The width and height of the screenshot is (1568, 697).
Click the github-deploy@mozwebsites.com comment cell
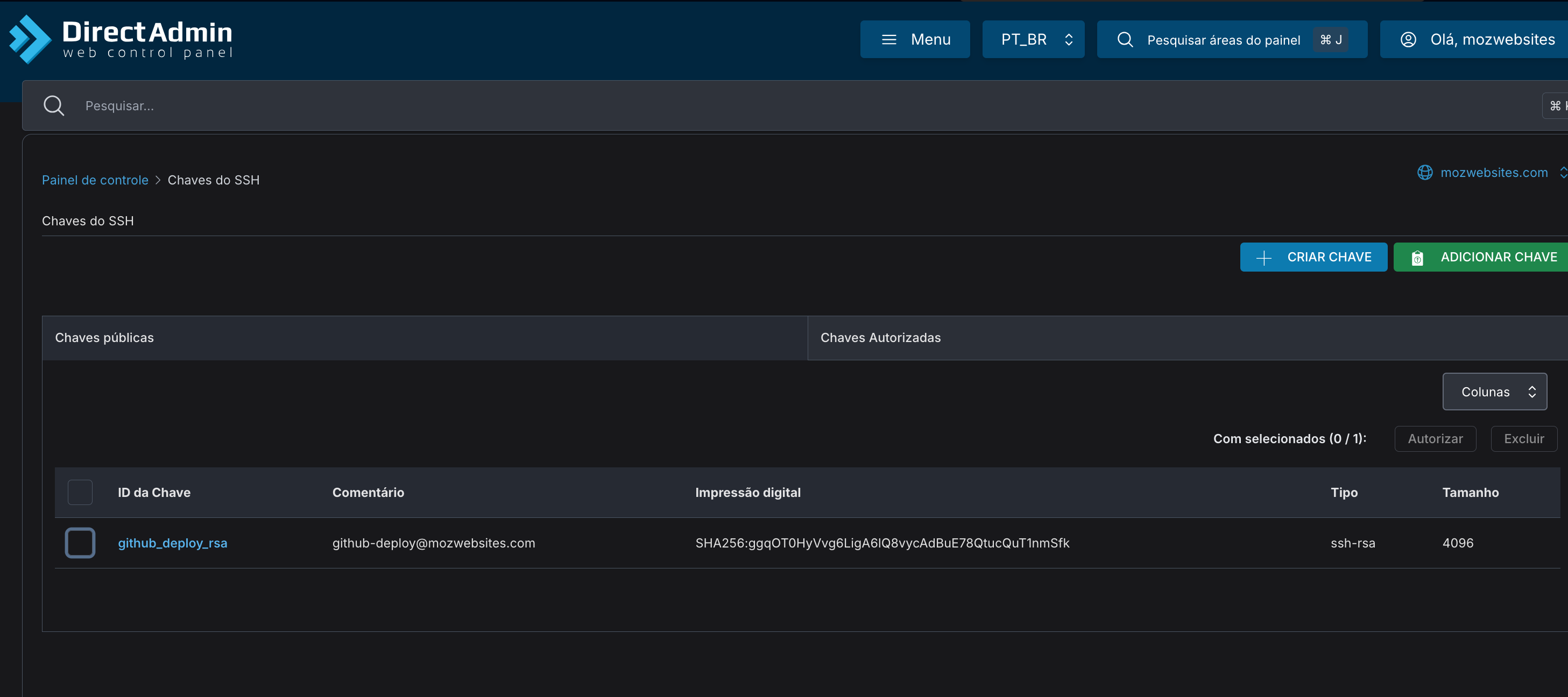coord(433,543)
